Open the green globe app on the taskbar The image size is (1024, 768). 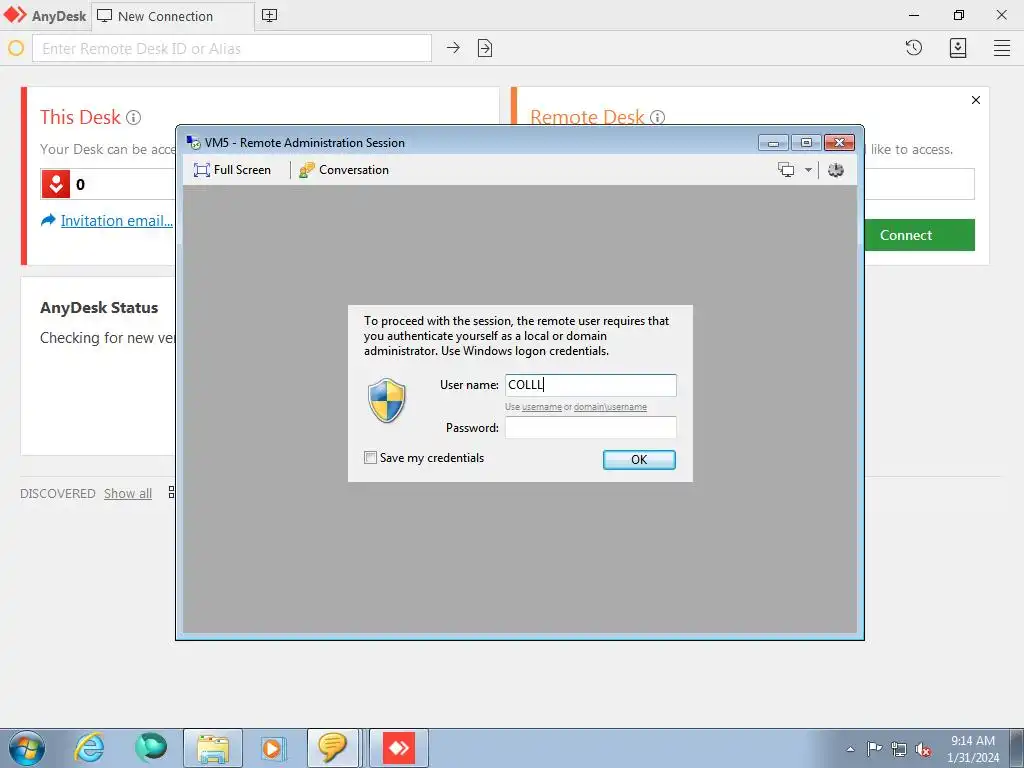pyautogui.click(x=151, y=748)
